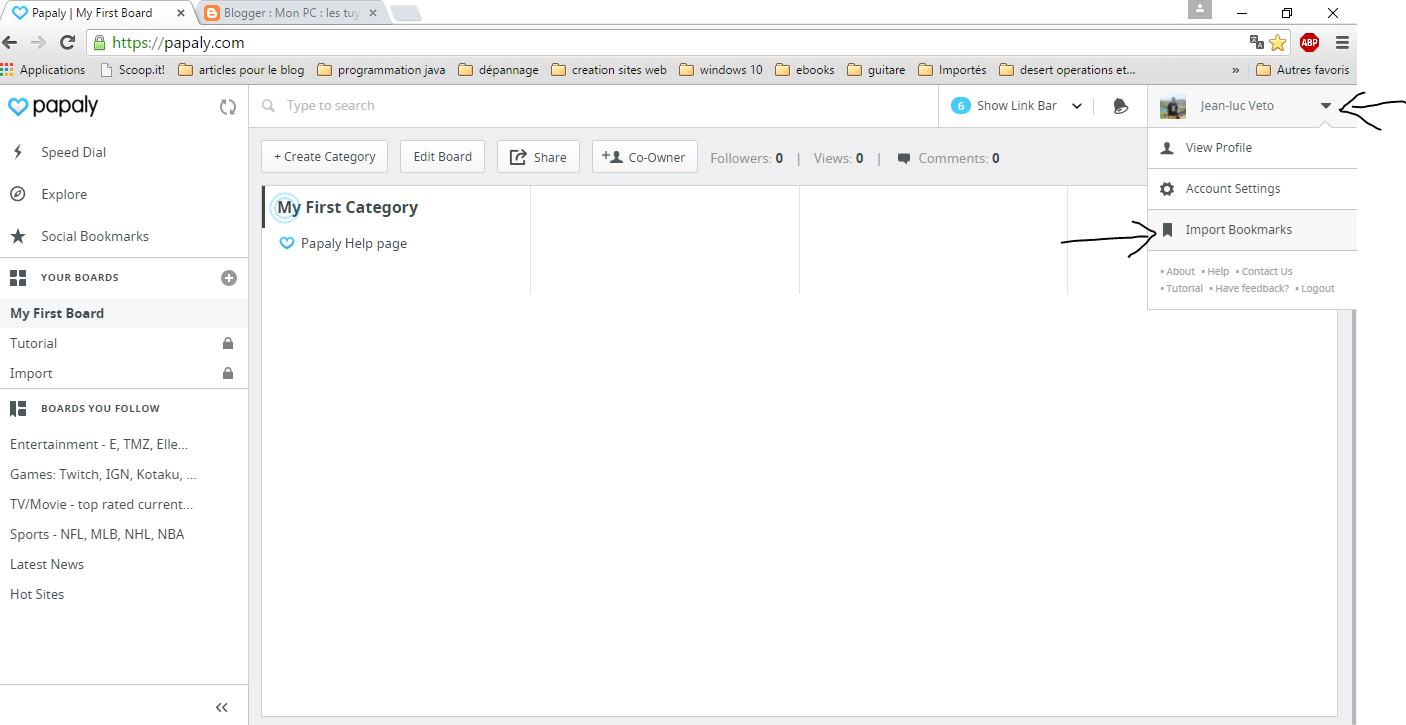The height and width of the screenshot is (725, 1406).
Task: Open Games: Twitch, IGN, Kotaku board
Action: pyautogui.click(x=103, y=474)
